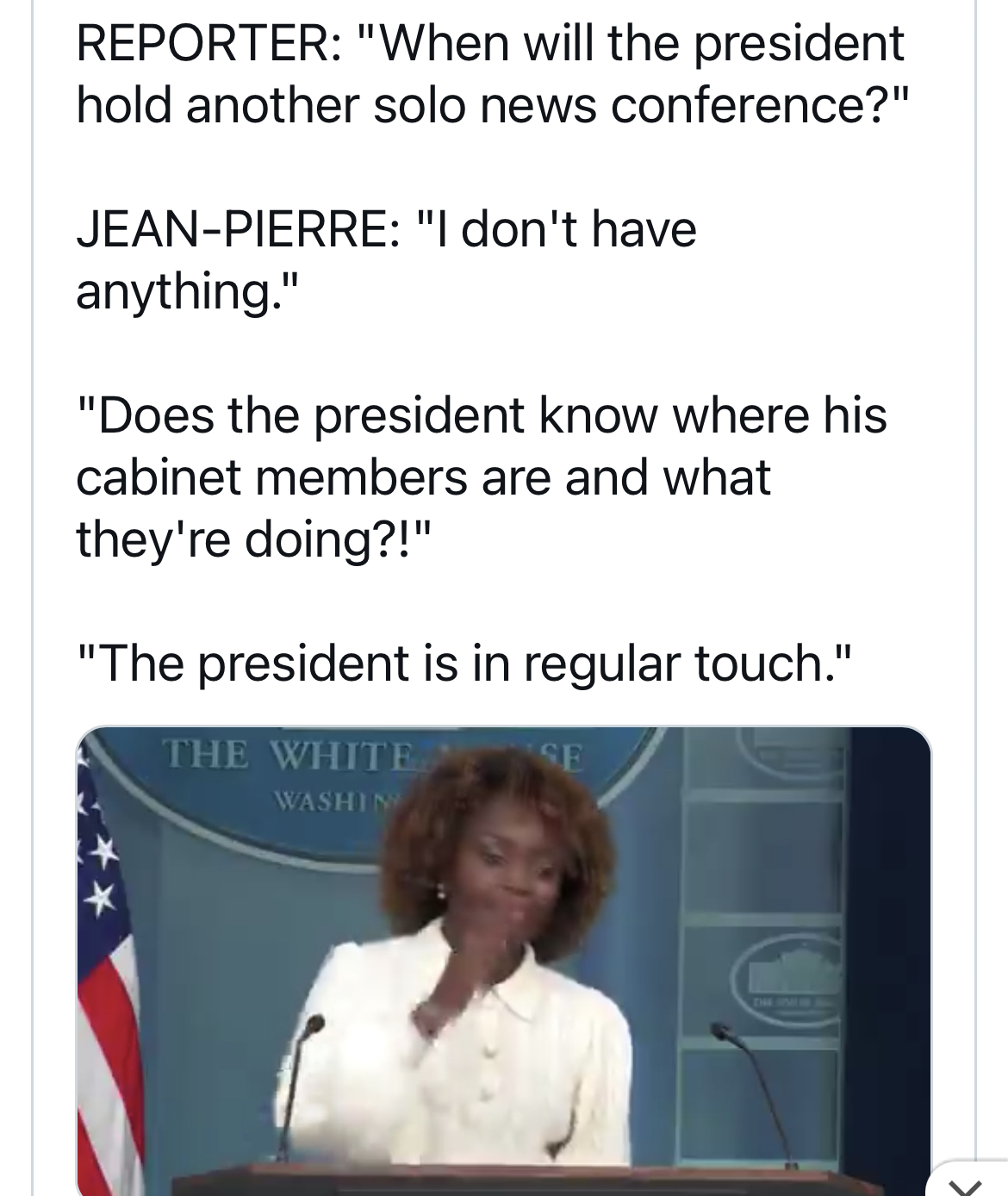Image resolution: width=1008 pixels, height=1196 pixels.
Task: Click the phrase "When will the president"
Action: [x=641, y=43]
